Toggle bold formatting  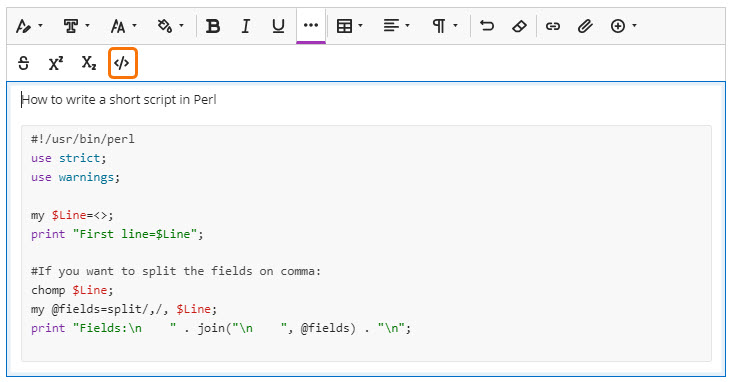tap(213, 26)
